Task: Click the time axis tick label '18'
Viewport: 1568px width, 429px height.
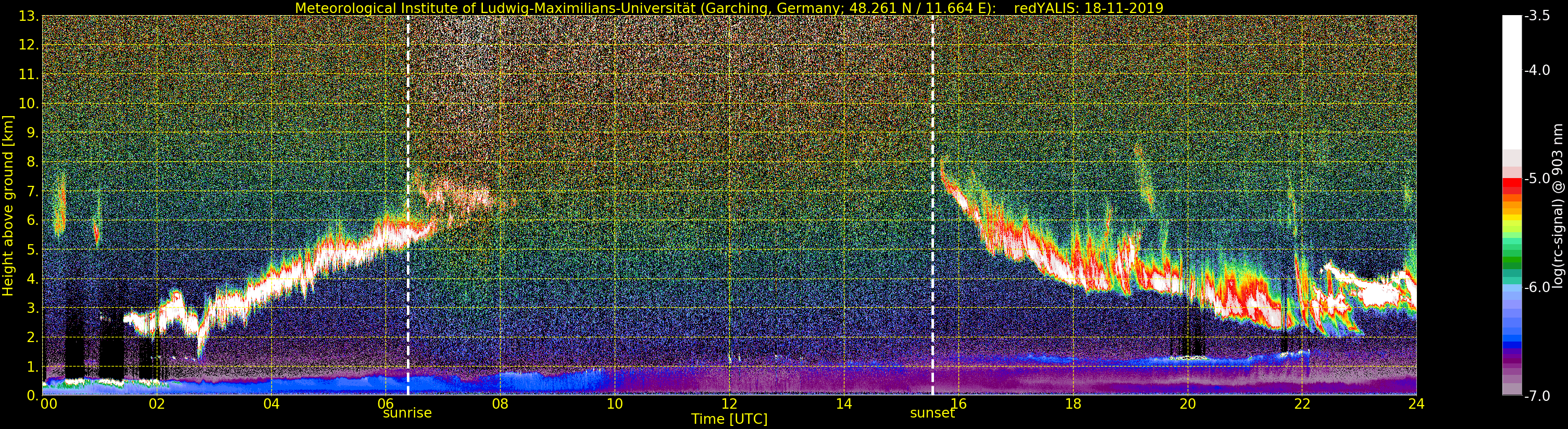Action: click(1073, 404)
